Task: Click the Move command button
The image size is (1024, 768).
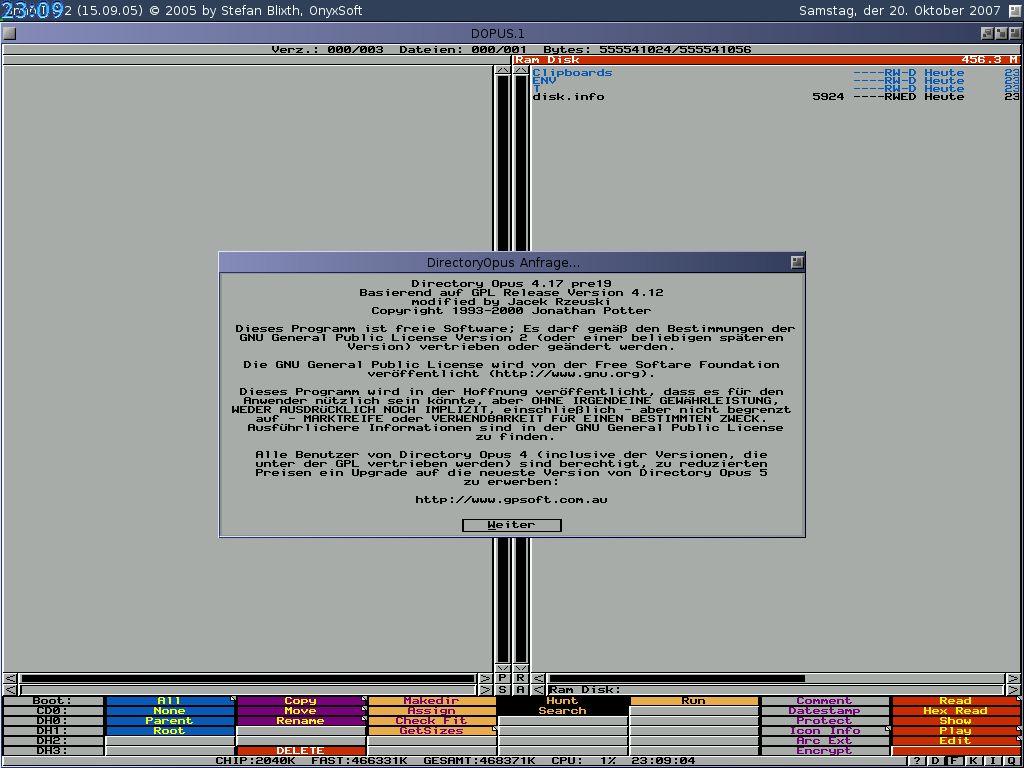Action: point(301,711)
